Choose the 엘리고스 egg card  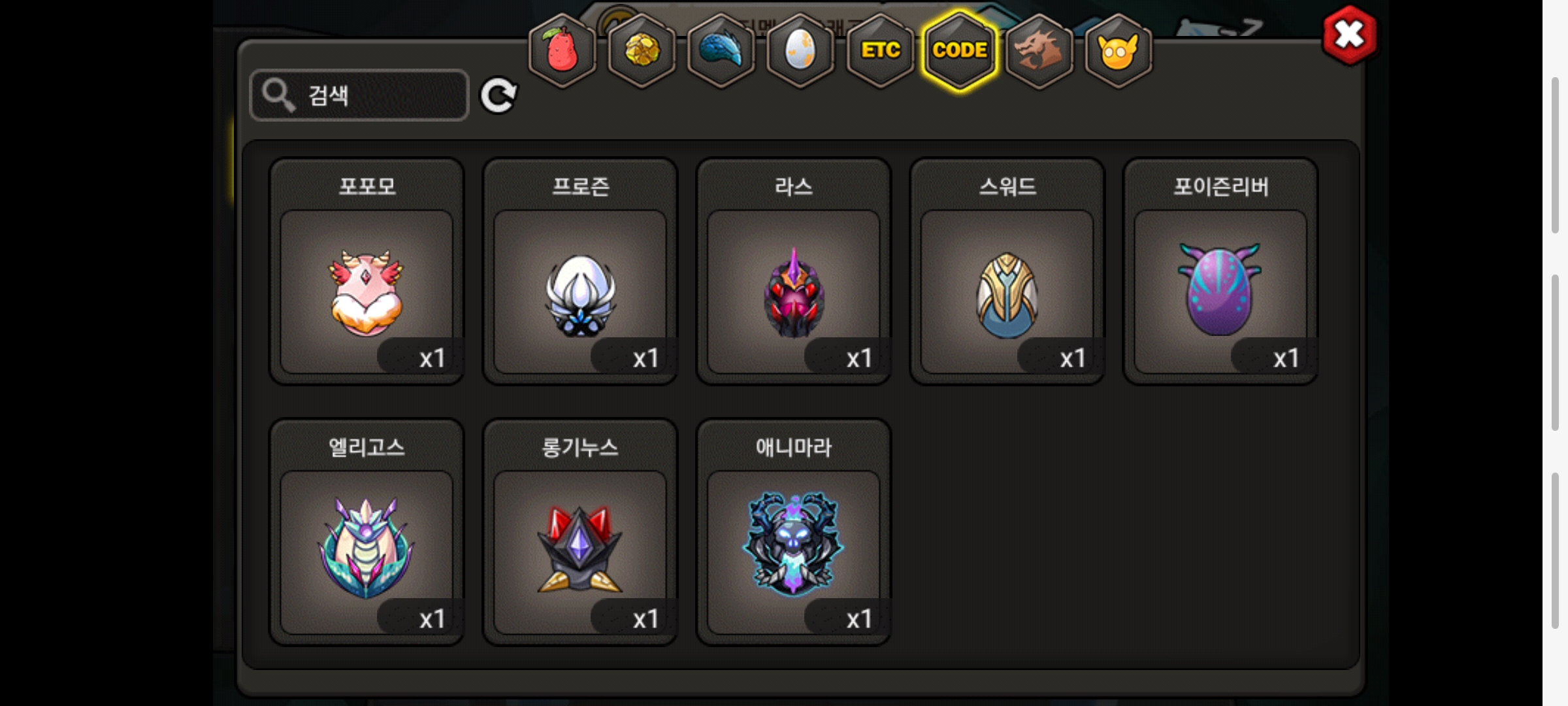(x=367, y=532)
